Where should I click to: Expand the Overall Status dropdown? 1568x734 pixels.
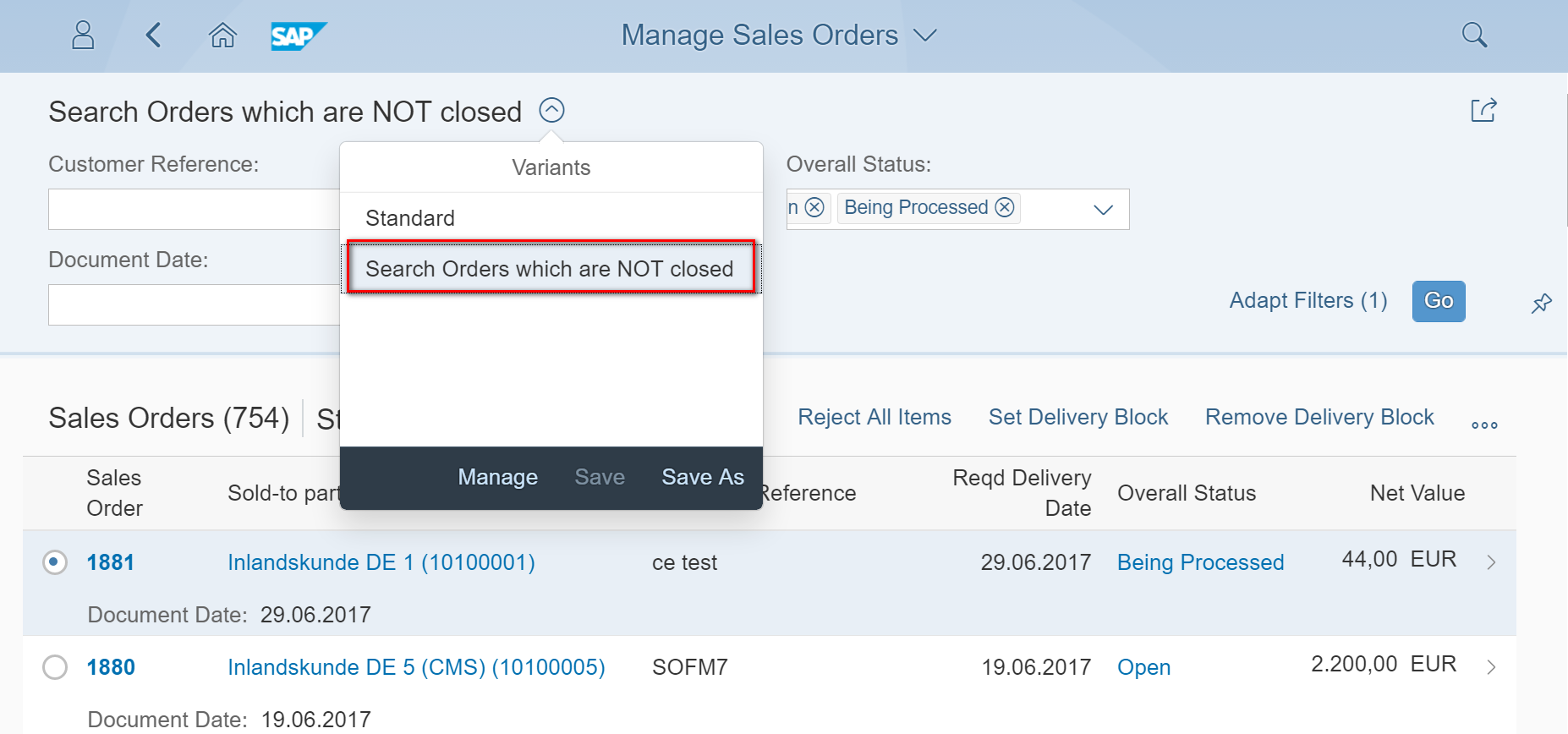(1103, 210)
